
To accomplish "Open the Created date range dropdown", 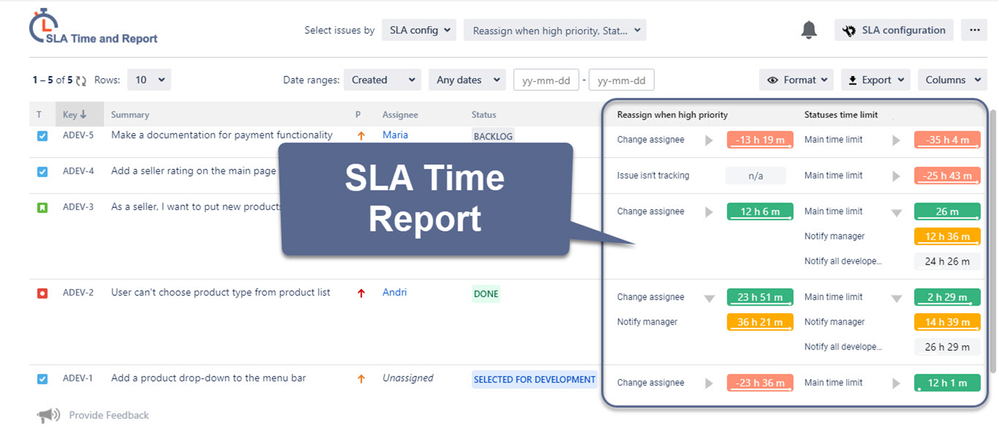I will pos(382,80).
